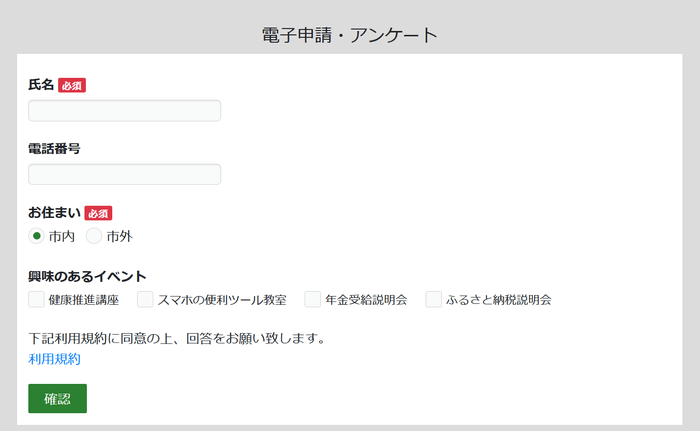
Task: Choose the 市外 radio option
Action: pyautogui.click(x=94, y=236)
